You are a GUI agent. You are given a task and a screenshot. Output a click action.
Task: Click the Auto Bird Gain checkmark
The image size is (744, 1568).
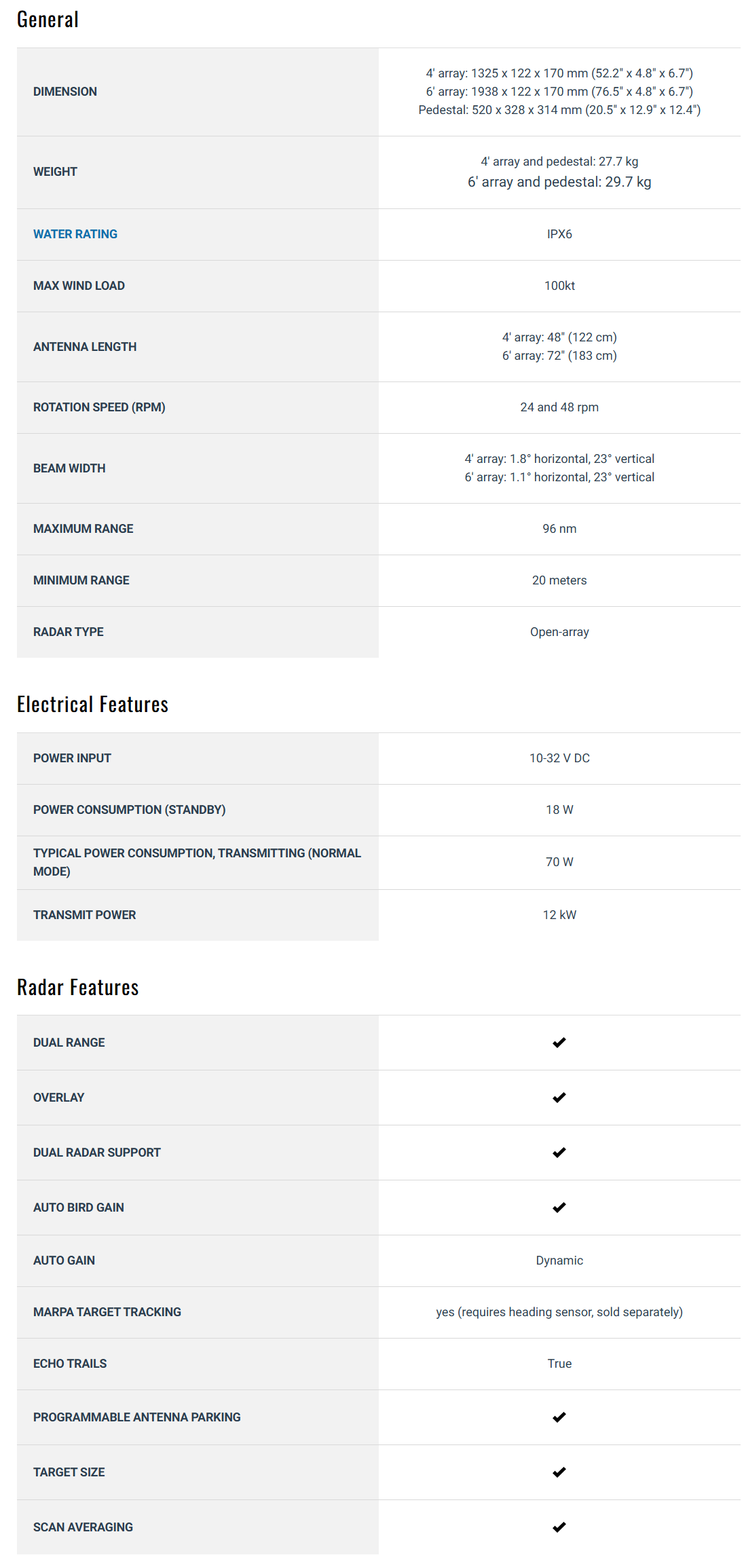pyautogui.click(x=559, y=1208)
